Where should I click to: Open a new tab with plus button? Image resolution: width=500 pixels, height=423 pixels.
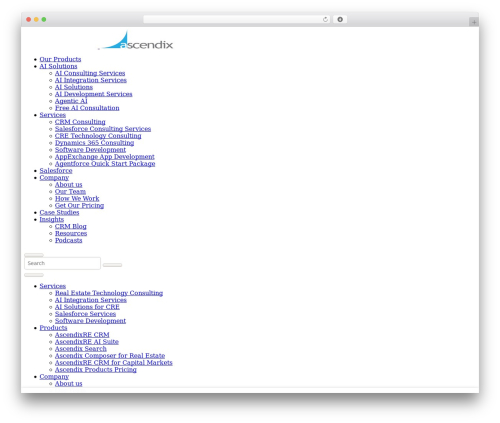click(x=474, y=22)
